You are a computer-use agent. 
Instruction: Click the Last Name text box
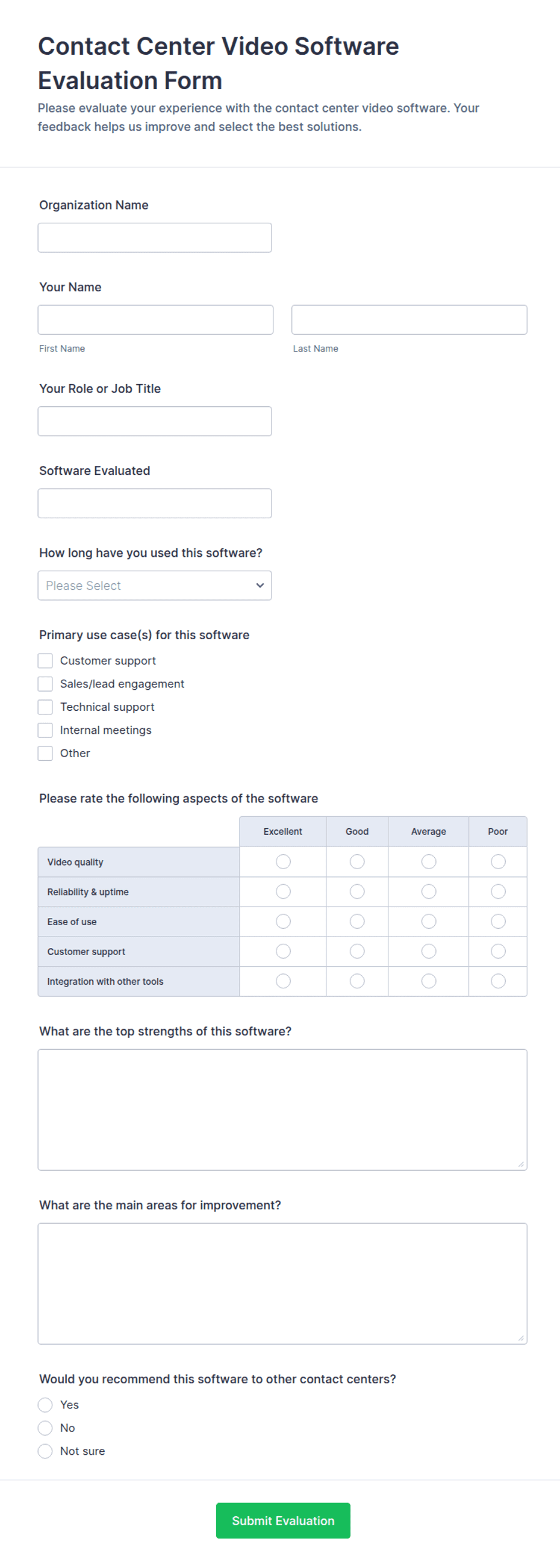[x=409, y=320]
